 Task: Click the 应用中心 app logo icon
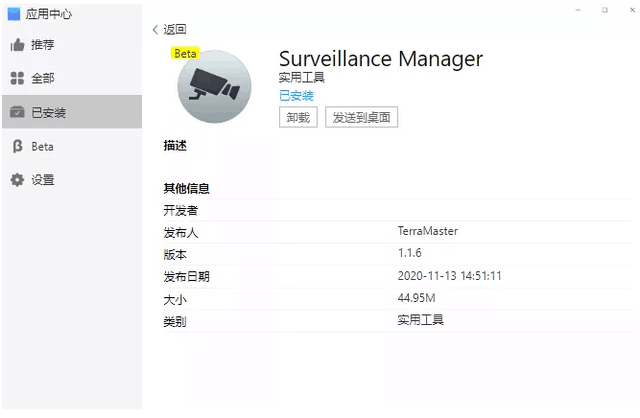coord(14,14)
